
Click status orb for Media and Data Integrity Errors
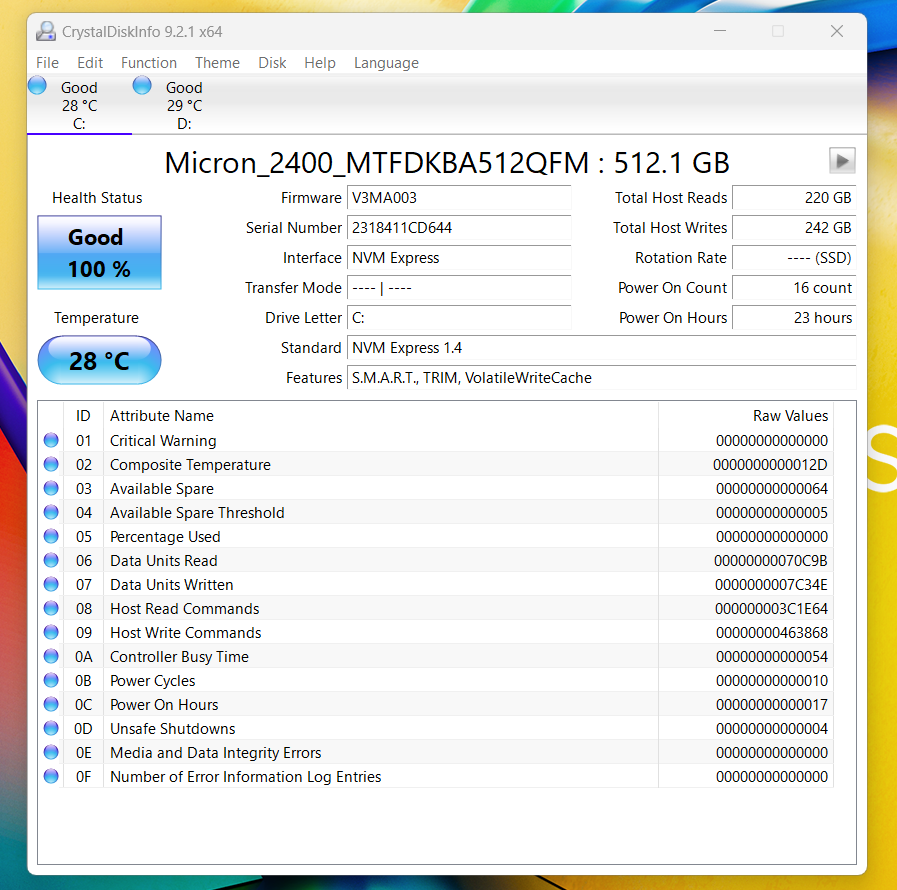[x=51, y=752]
